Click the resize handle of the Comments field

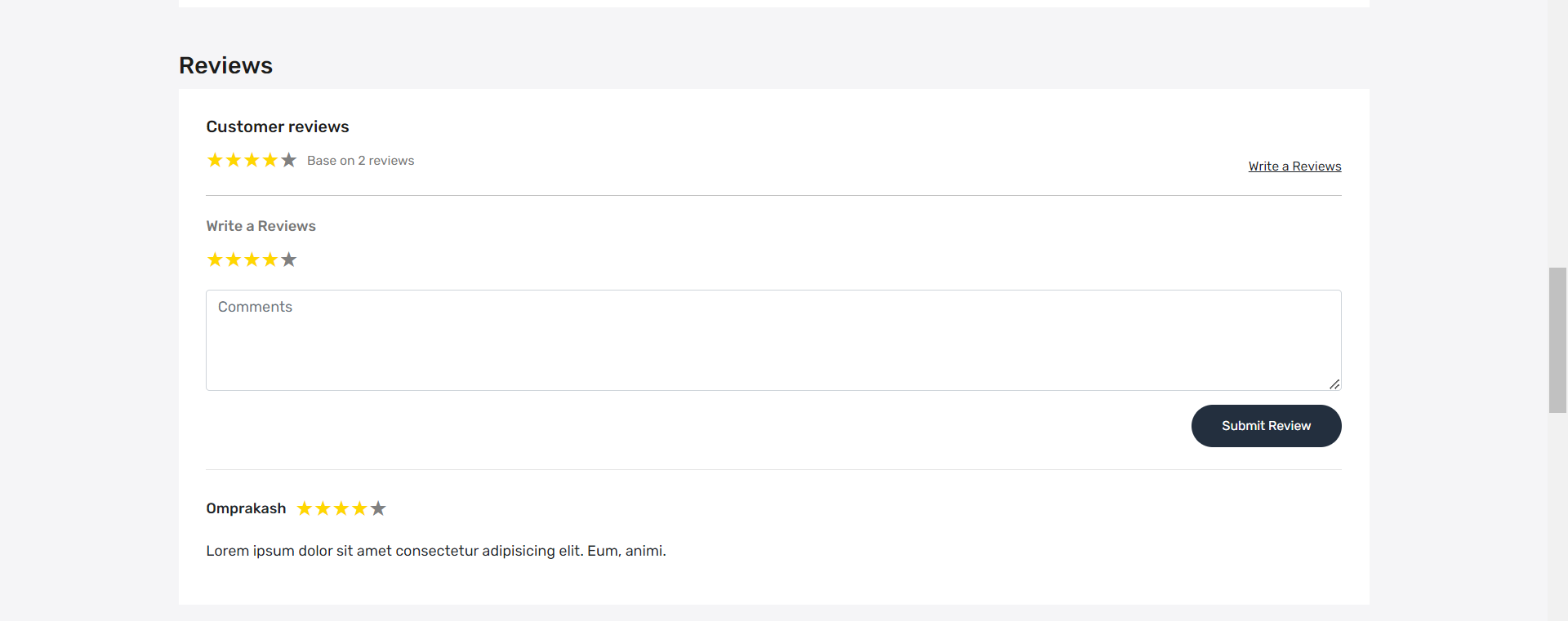1334,384
